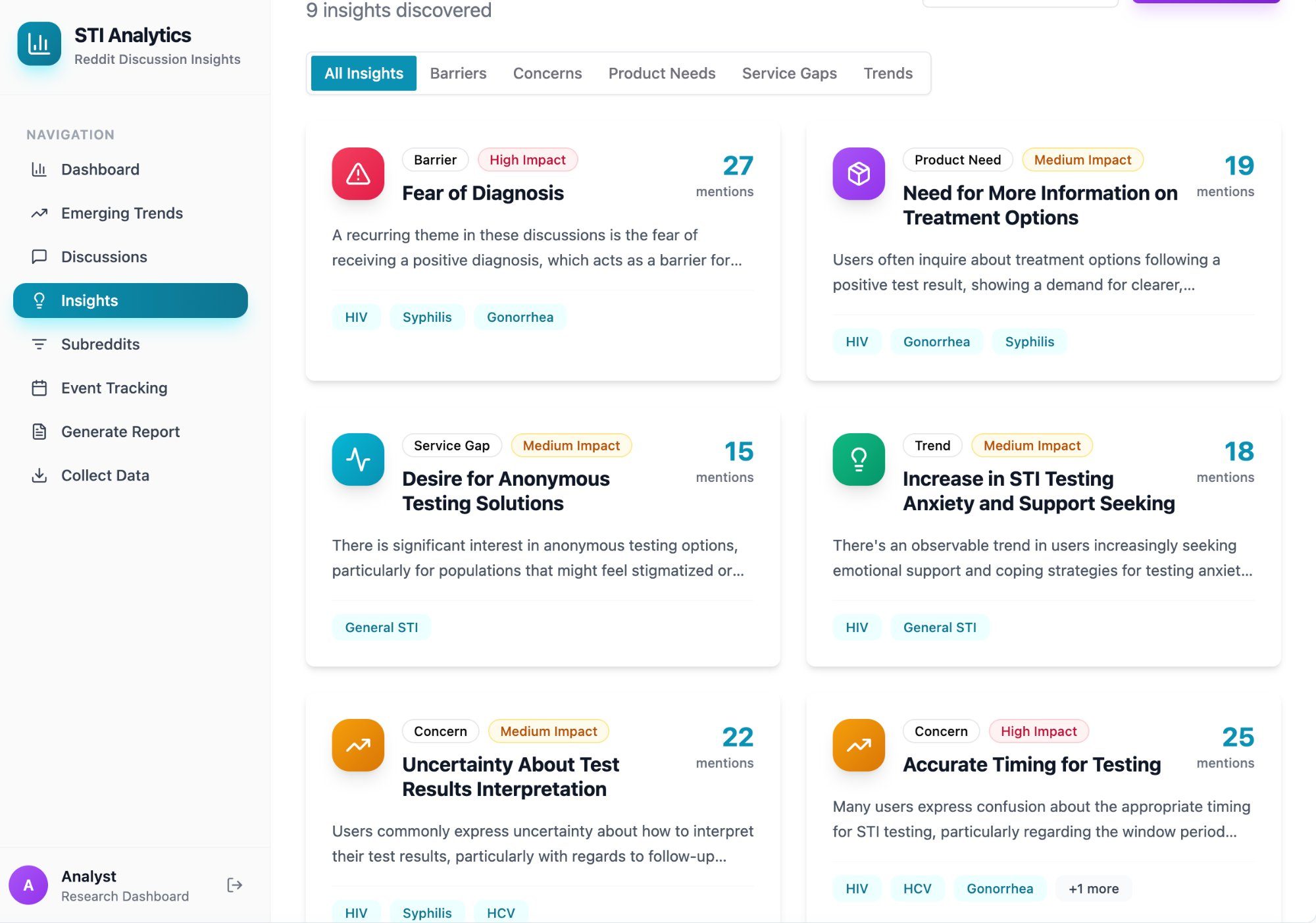Expand the '+1 more' tags chip
The image size is (1316, 923).
[1093, 889]
